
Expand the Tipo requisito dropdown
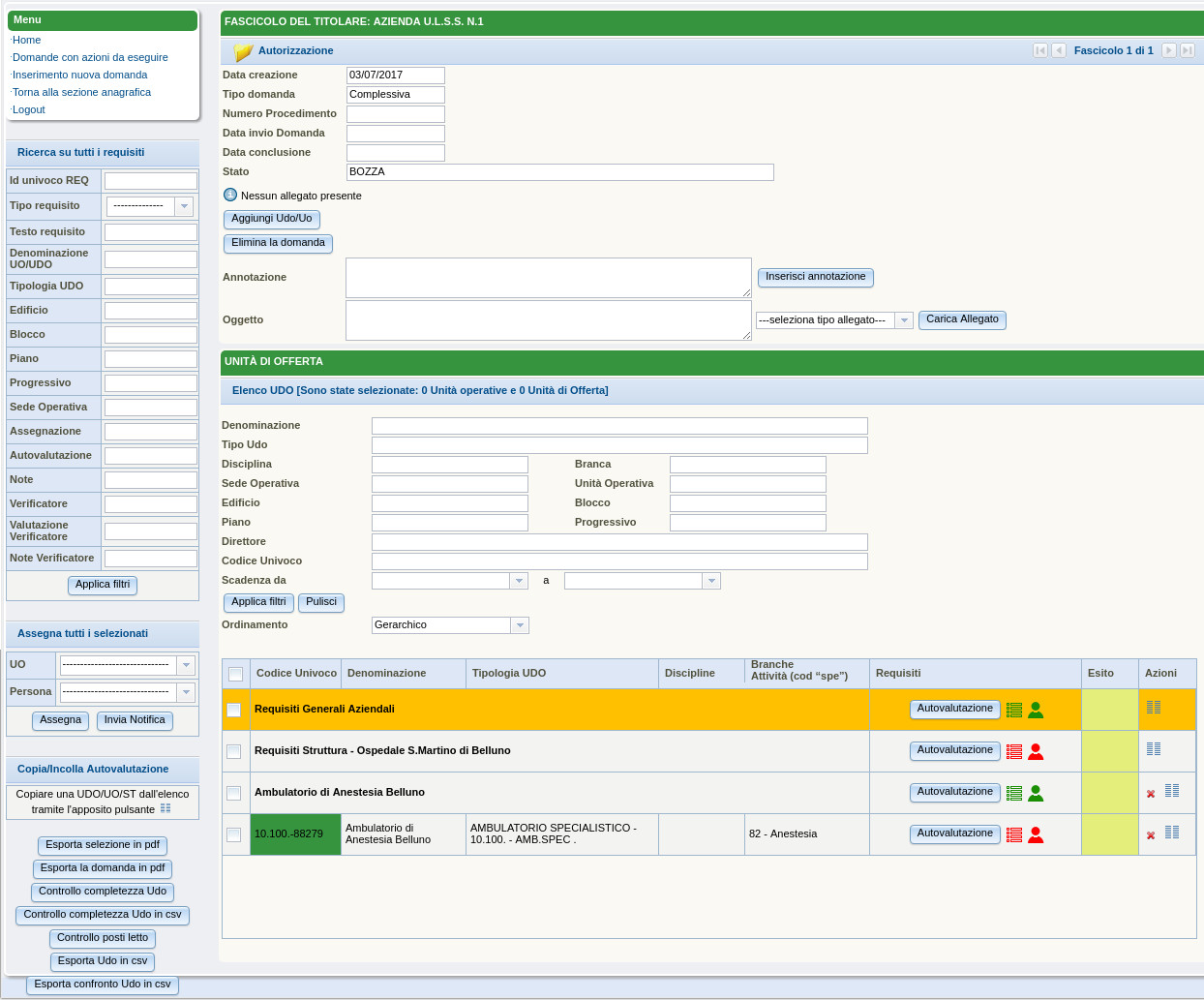click(x=184, y=206)
